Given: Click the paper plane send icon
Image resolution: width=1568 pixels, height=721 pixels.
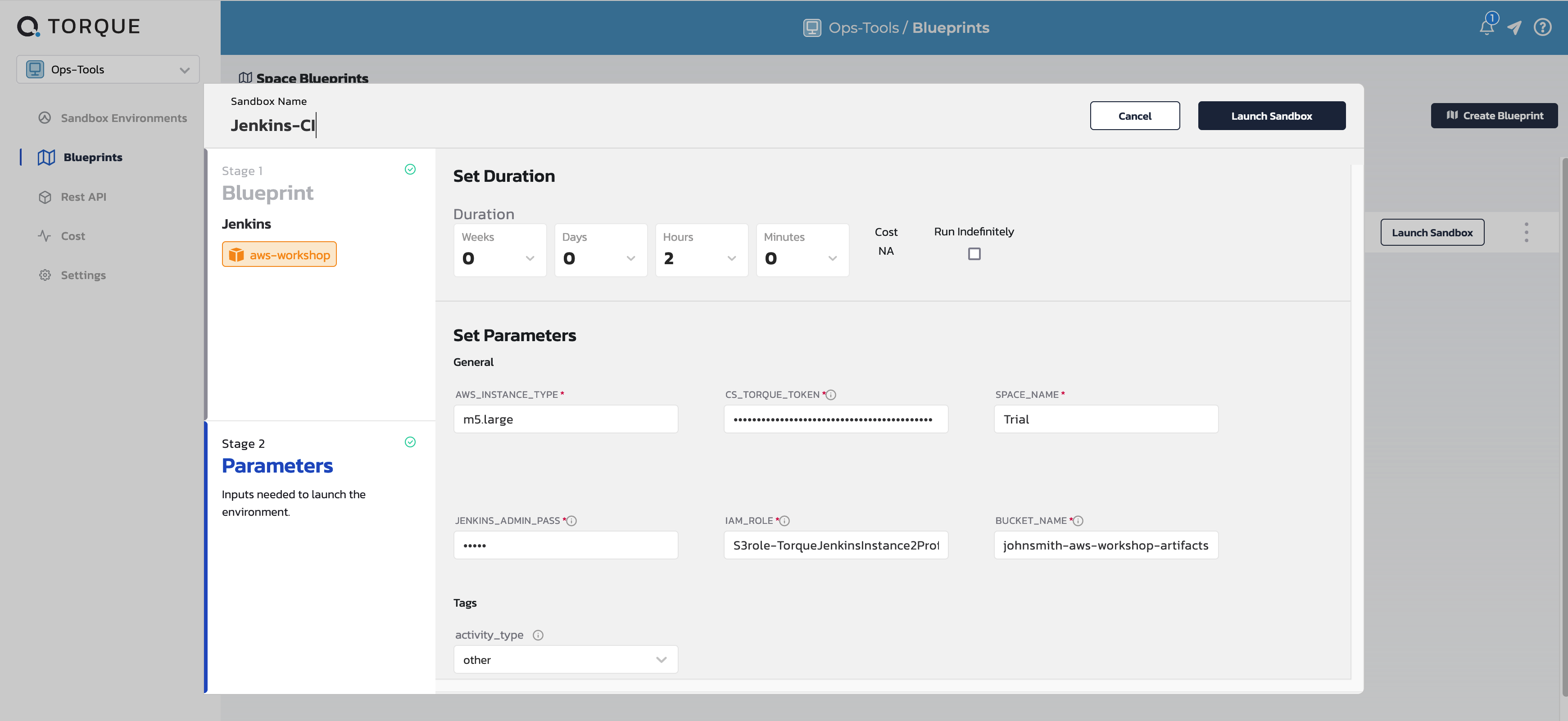Looking at the screenshot, I should tap(1514, 27).
